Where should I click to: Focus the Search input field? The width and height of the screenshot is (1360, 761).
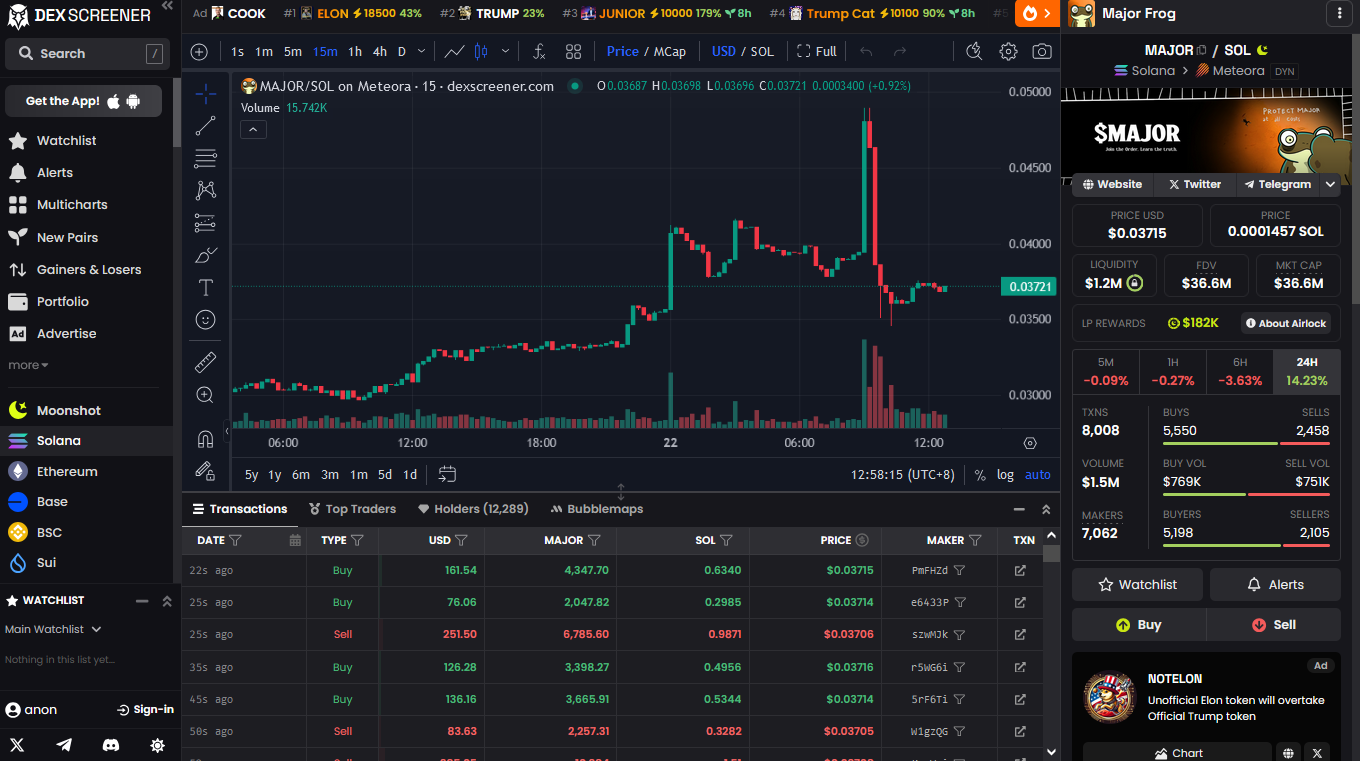(x=87, y=54)
